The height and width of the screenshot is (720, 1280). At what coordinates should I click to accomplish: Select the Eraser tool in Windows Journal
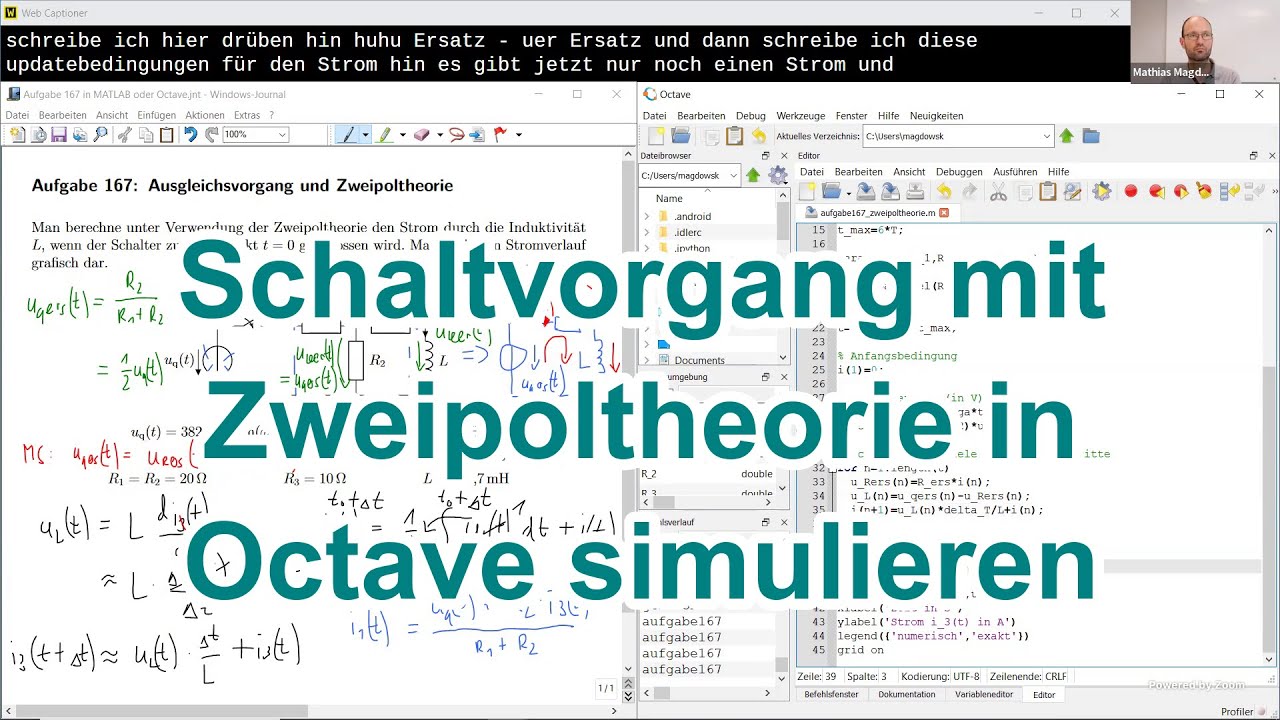[421, 135]
